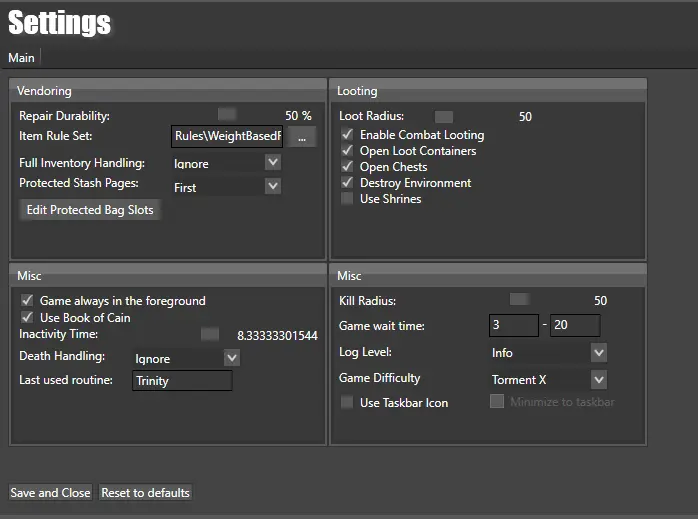The height and width of the screenshot is (519, 698).
Task: Uncheck the Open Chests option
Action: [347, 167]
